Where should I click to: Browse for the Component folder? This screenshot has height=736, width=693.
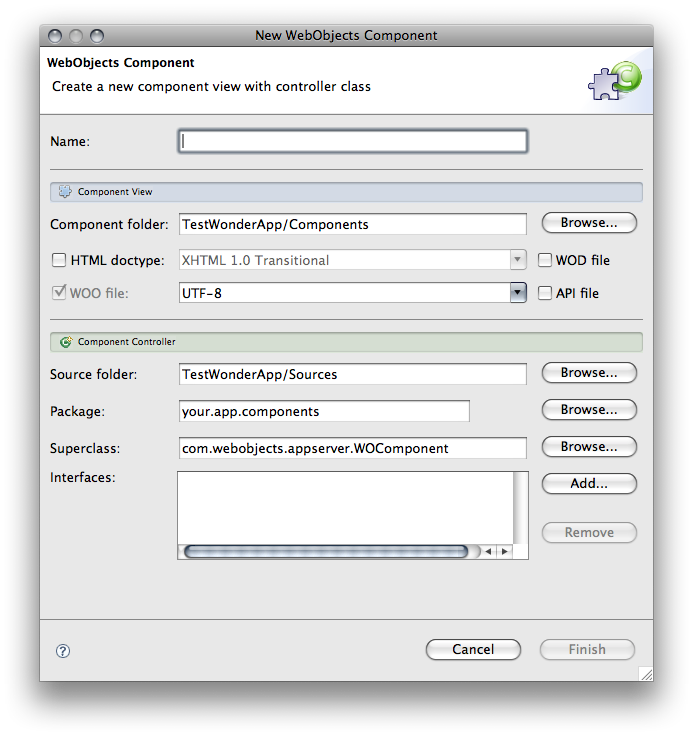pyautogui.click(x=589, y=222)
